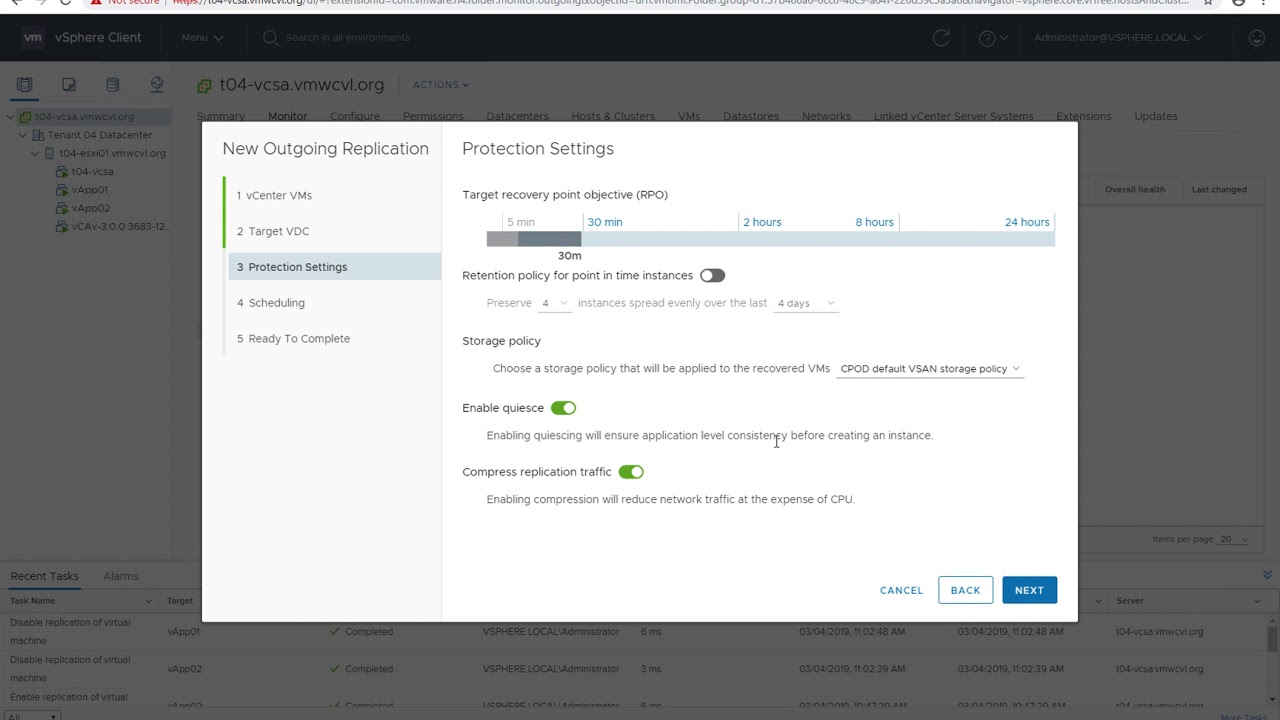Open the help question mark icon
This screenshot has height=720, width=1280.
coord(988,38)
